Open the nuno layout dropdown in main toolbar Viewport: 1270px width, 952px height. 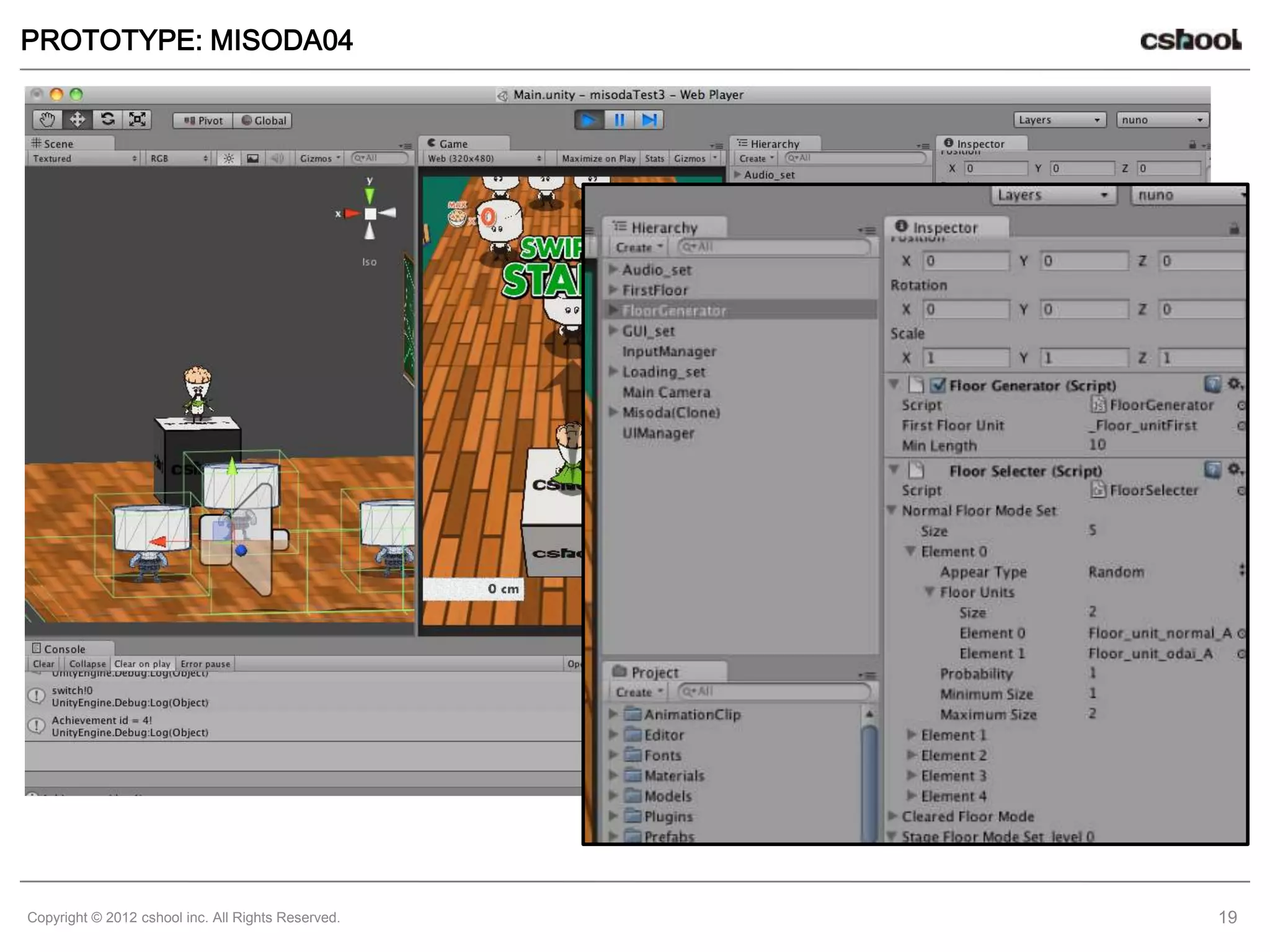tap(1163, 120)
